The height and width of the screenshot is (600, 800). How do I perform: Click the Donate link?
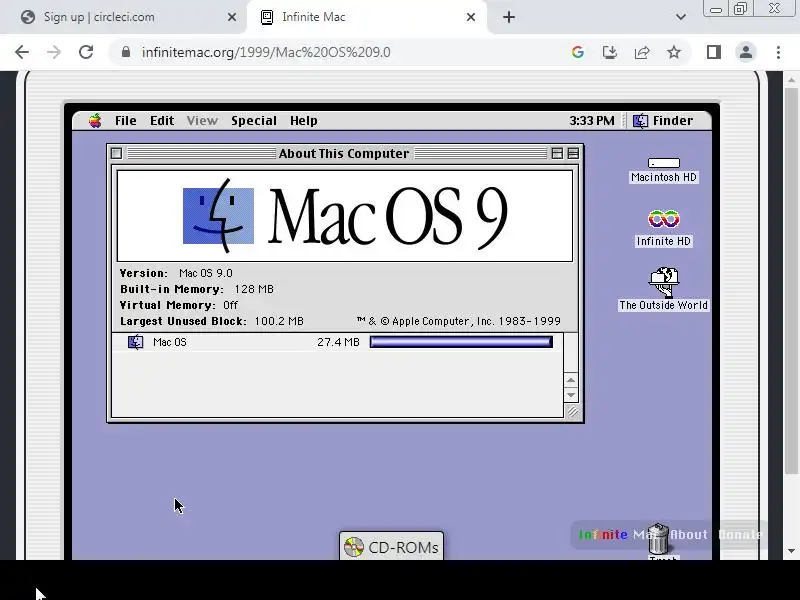coord(739,535)
